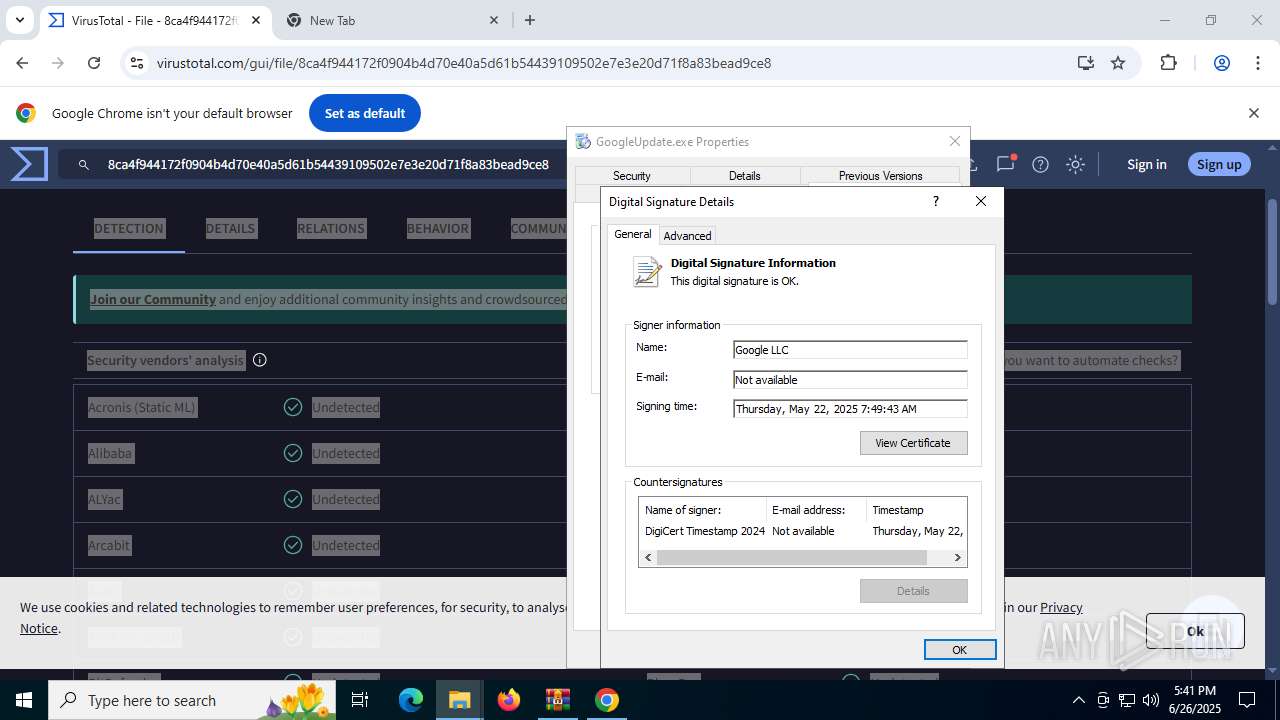
Task: Open the BEHAVIOR tab
Action: click(438, 228)
